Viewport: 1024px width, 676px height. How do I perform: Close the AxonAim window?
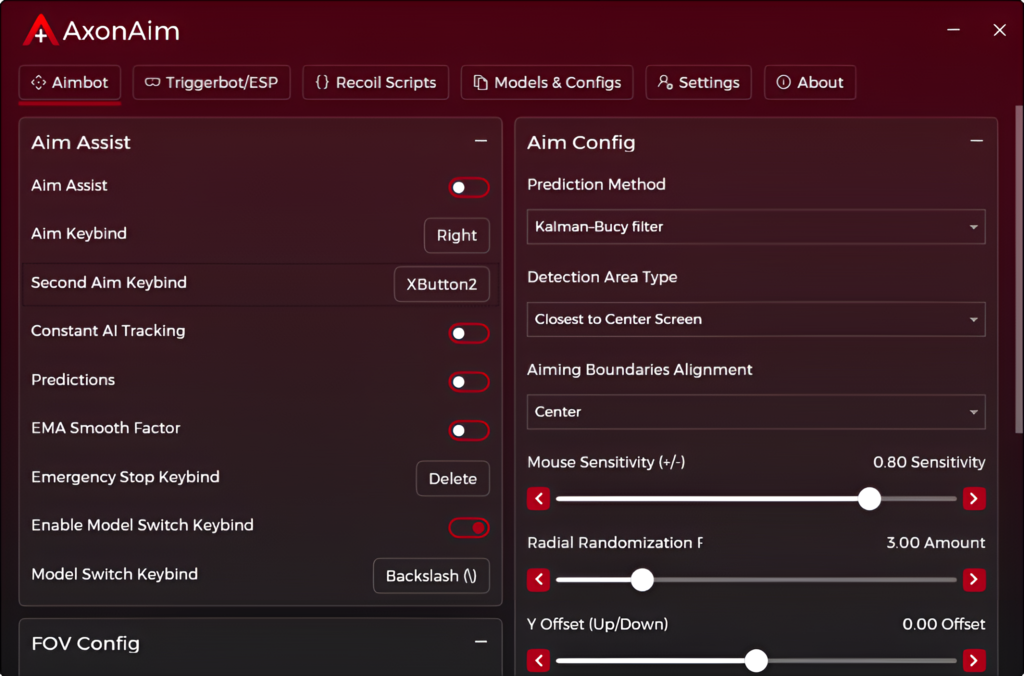click(999, 30)
